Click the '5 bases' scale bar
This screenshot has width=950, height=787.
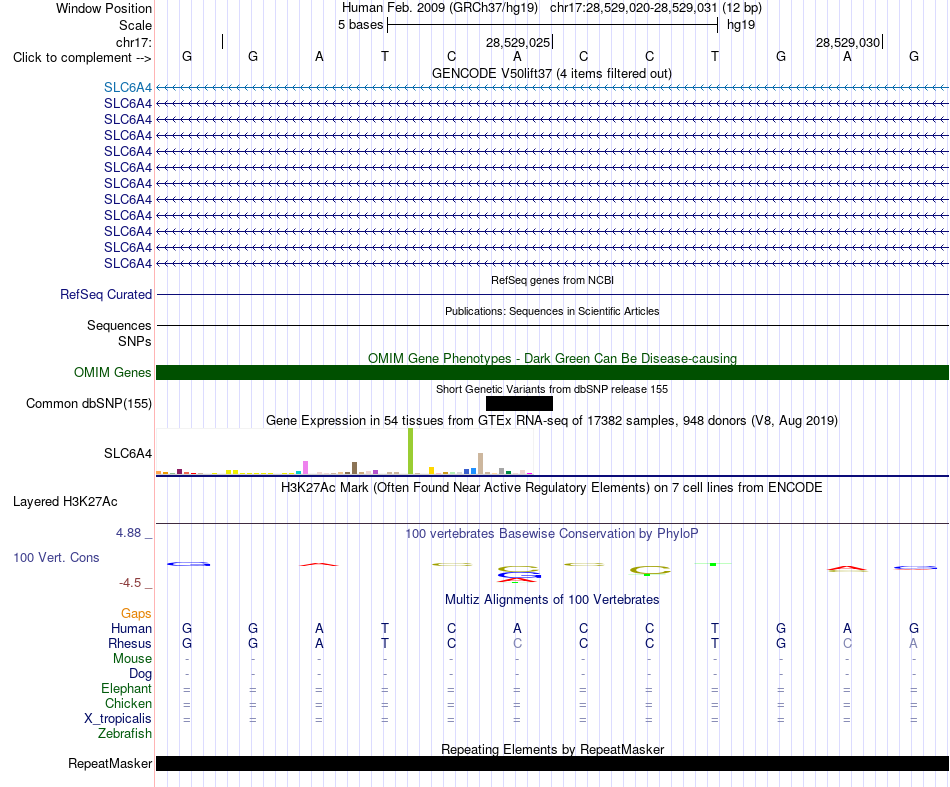(x=552, y=25)
